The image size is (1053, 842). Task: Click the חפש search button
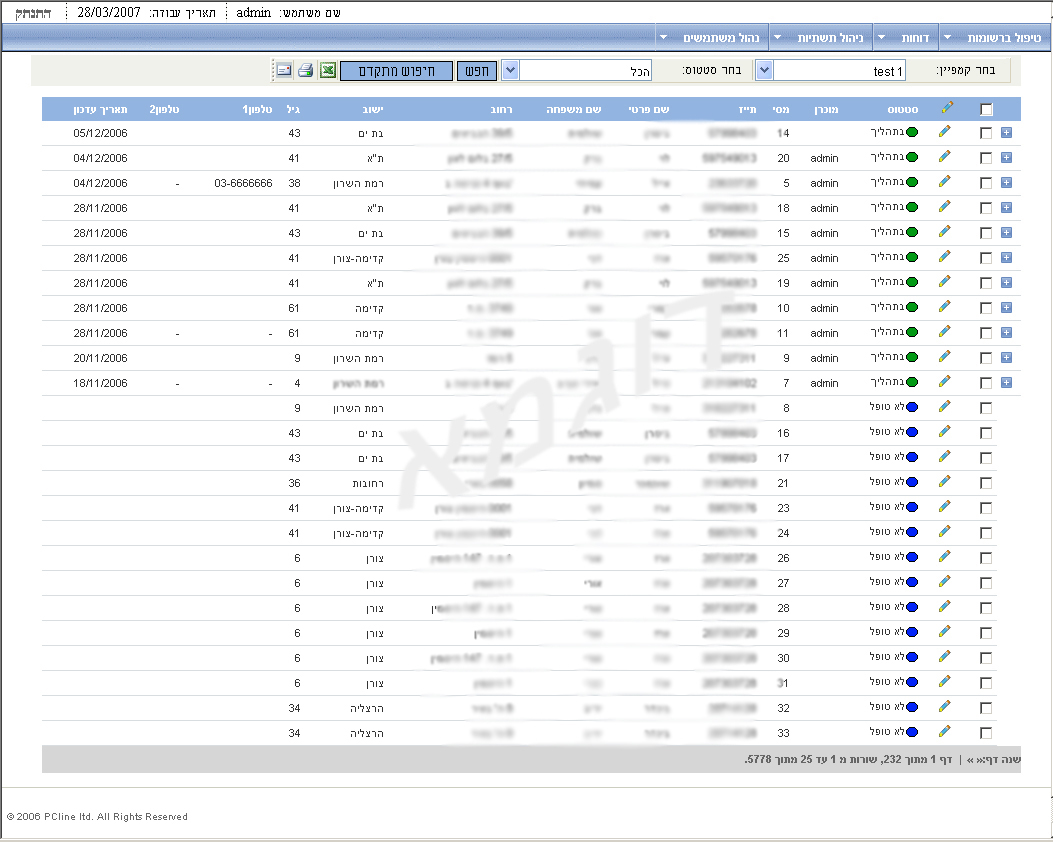[x=477, y=71]
